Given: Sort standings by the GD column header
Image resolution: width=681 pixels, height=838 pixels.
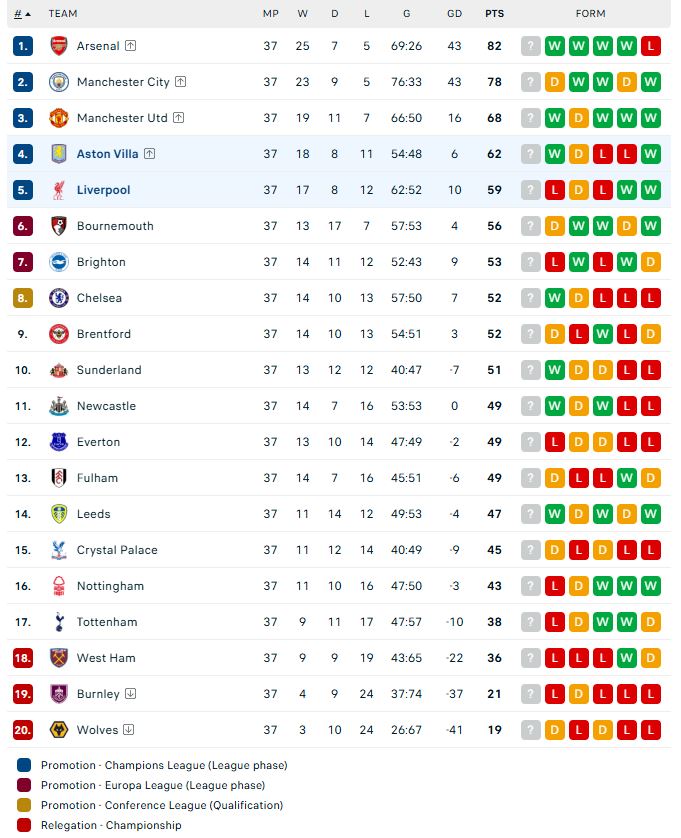Looking at the screenshot, I should point(454,14).
